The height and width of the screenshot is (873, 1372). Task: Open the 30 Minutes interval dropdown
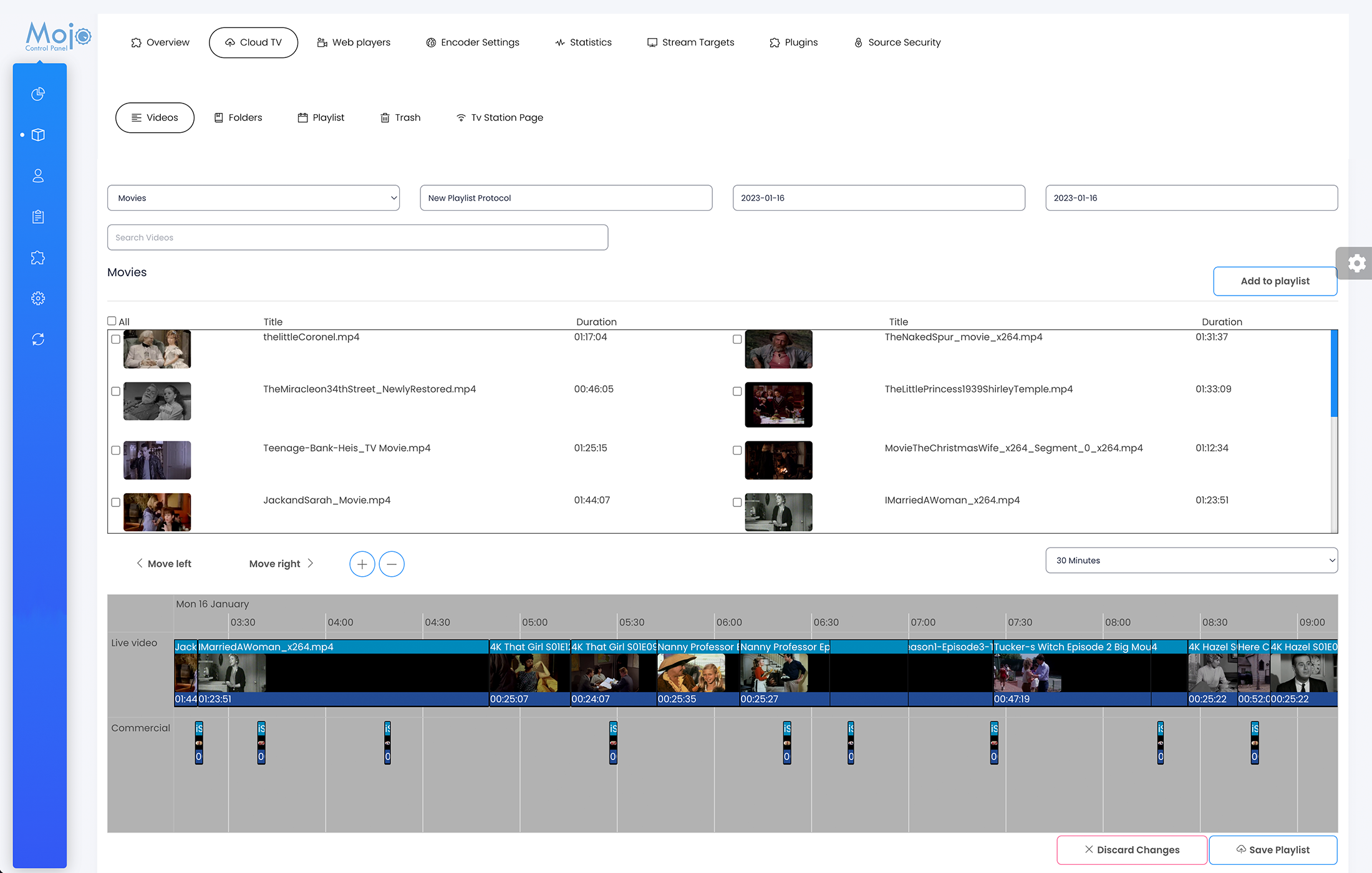[x=1191, y=560]
